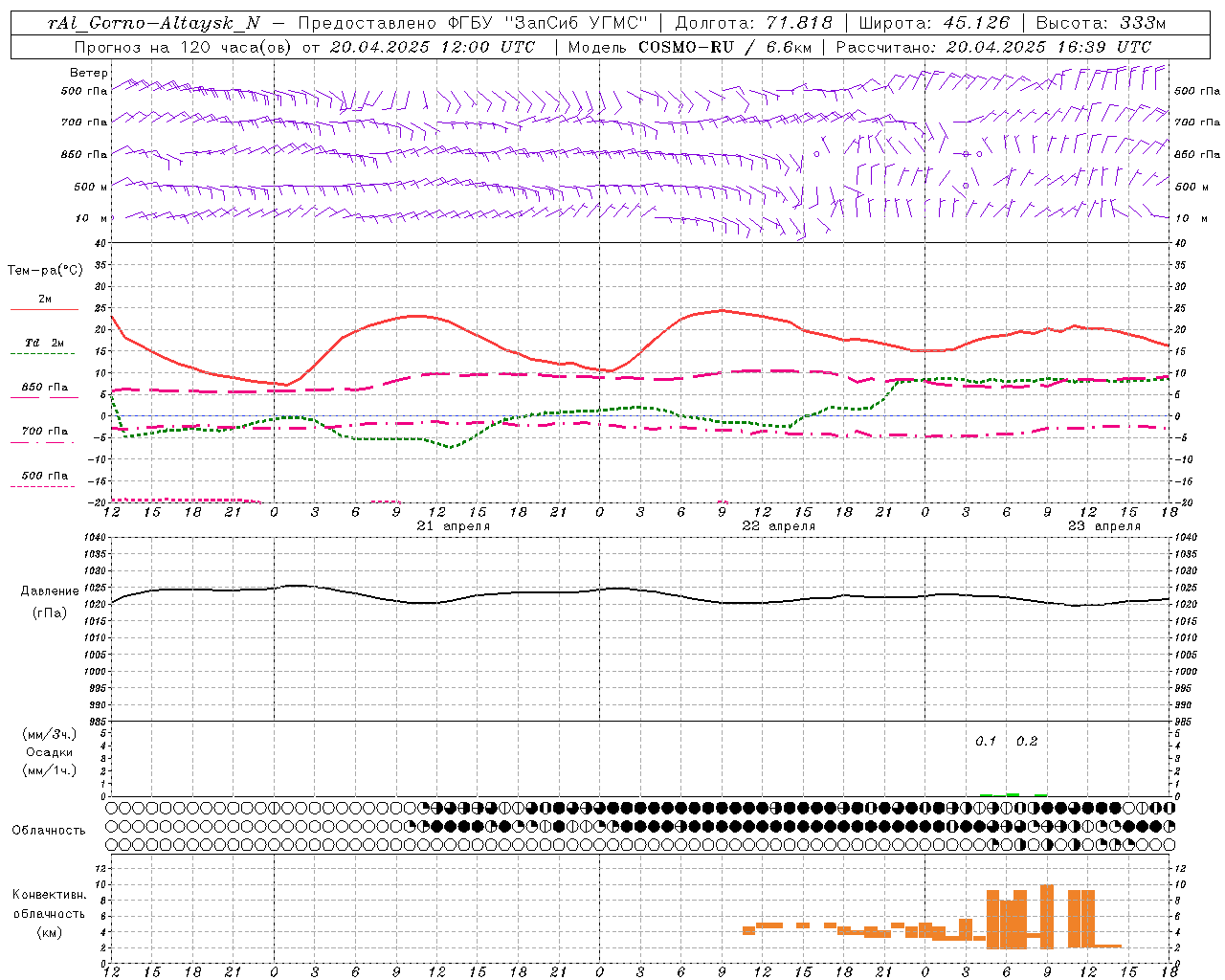
Task: Click the 23 апреля date label
Action: (x=1104, y=526)
